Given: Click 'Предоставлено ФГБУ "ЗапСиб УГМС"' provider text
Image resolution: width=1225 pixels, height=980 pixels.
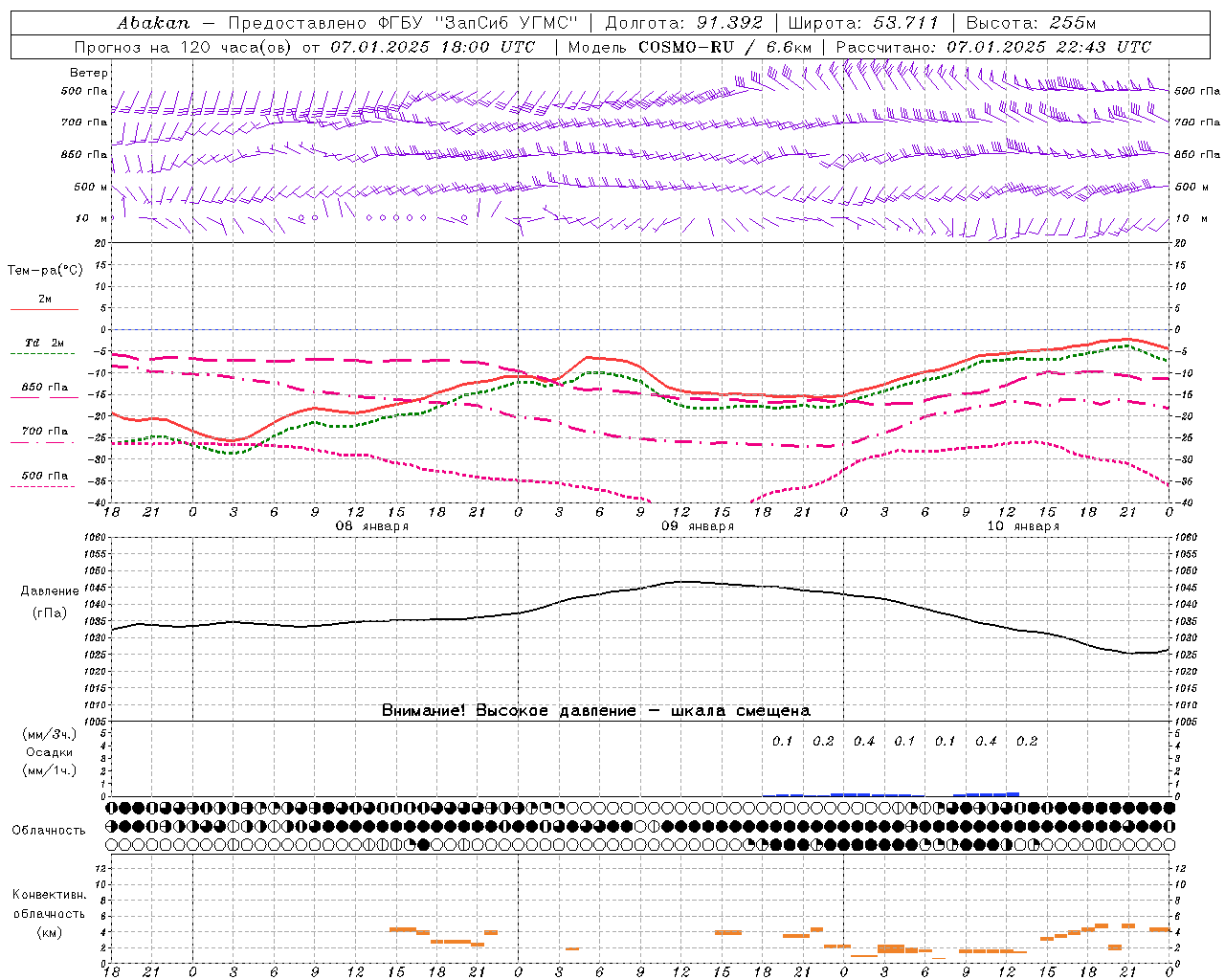Looking at the screenshot, I should pyautogui.click(x=403, y=23).
